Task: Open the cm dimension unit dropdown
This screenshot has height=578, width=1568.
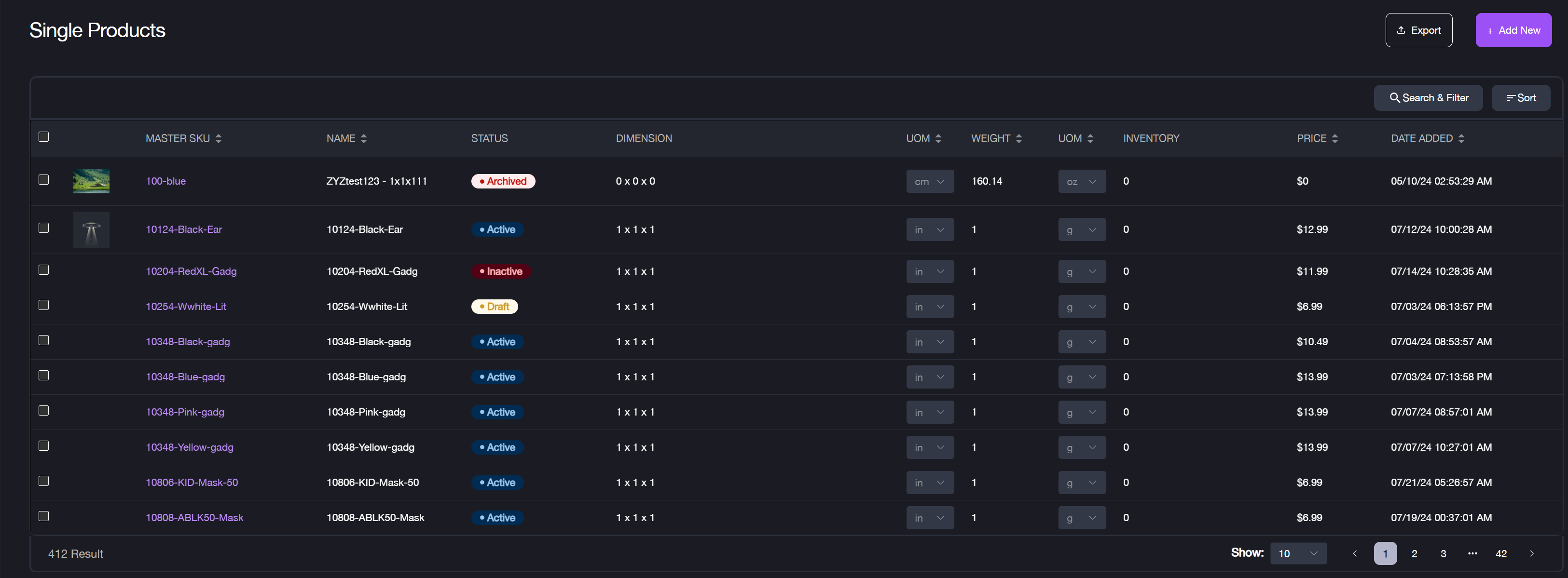Action: coord(930,181)
